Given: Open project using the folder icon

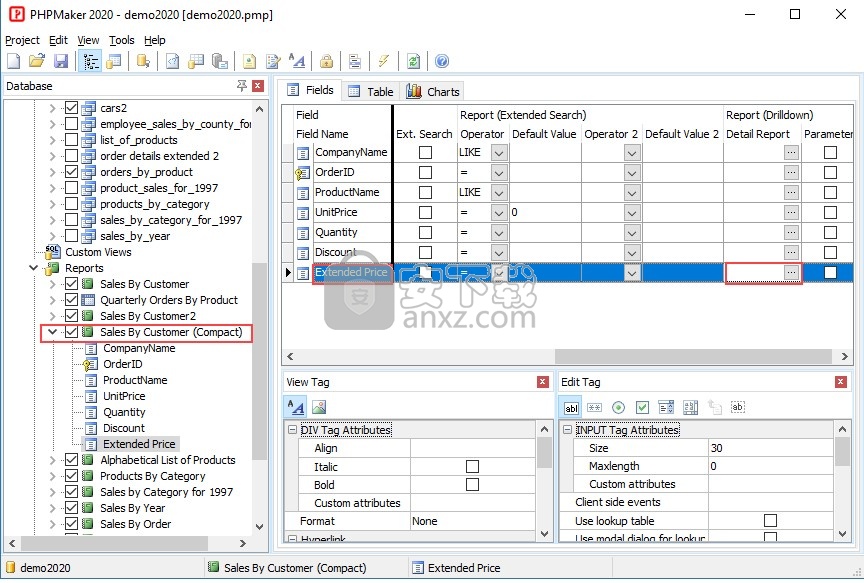Looking at the screenshot, I should tap(37, 61).
